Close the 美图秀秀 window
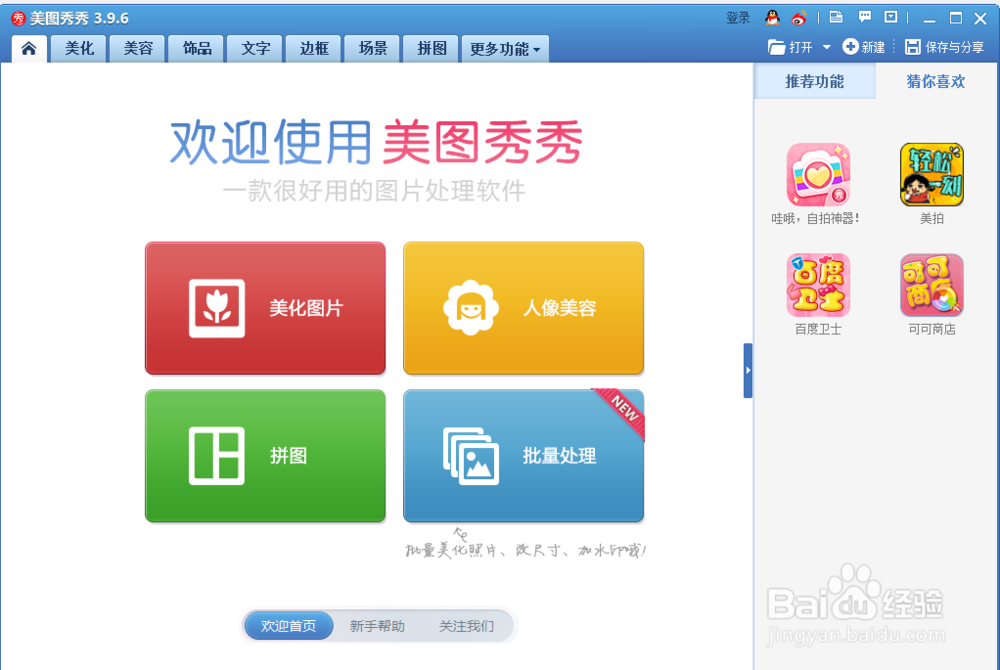 [x=981, y=18]
